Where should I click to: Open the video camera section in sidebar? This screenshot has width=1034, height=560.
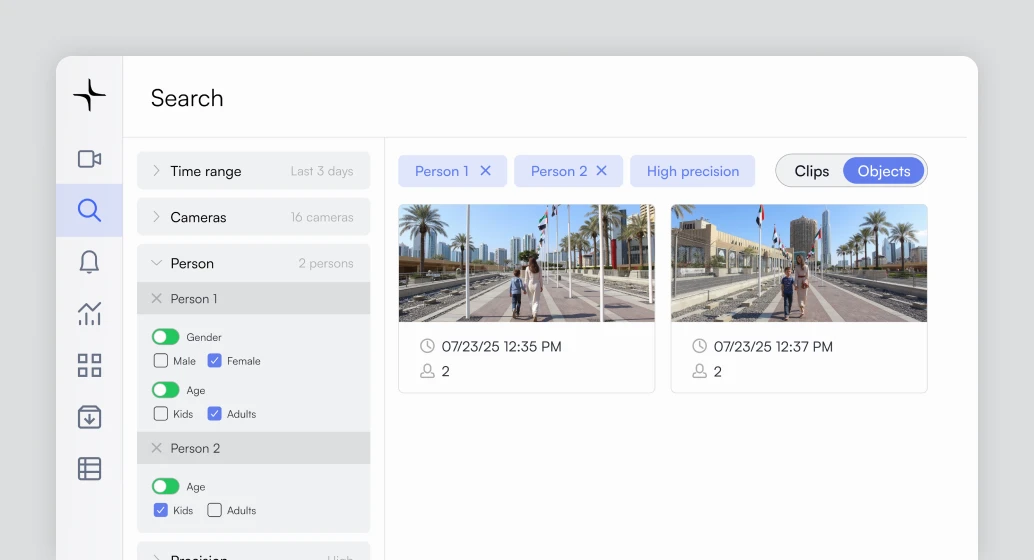89,159
